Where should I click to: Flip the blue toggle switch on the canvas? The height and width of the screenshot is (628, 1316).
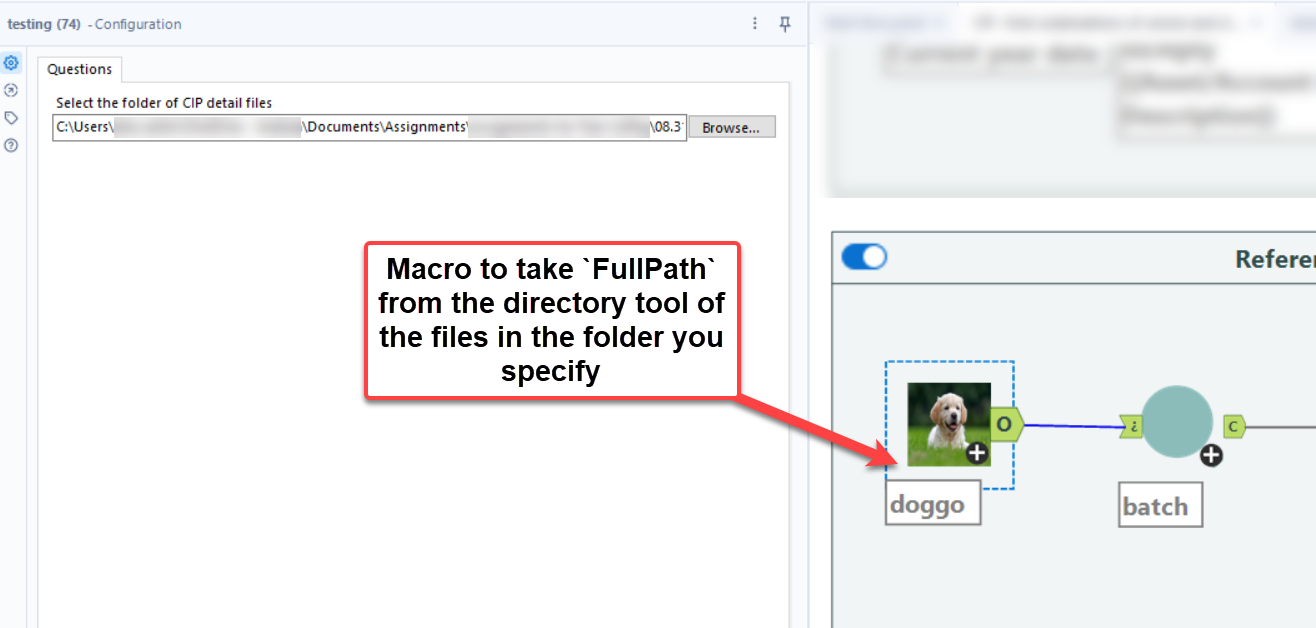pos(863,256)
